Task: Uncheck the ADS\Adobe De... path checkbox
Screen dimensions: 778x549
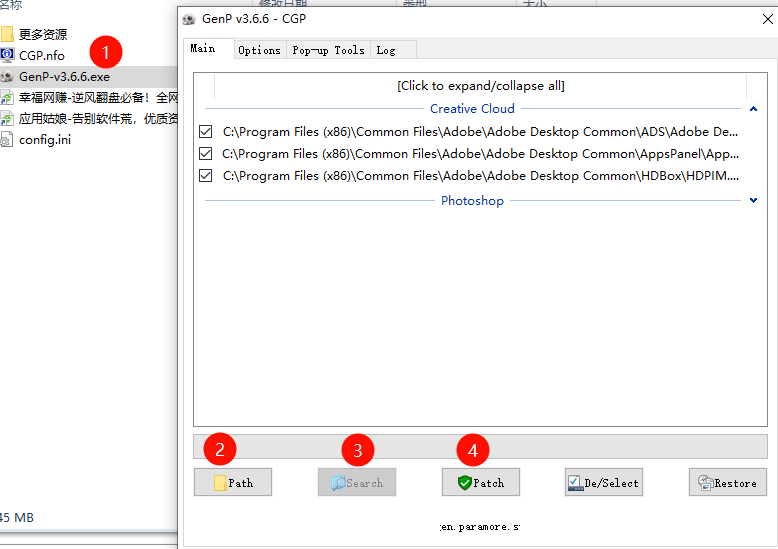Action: (205, 132)
